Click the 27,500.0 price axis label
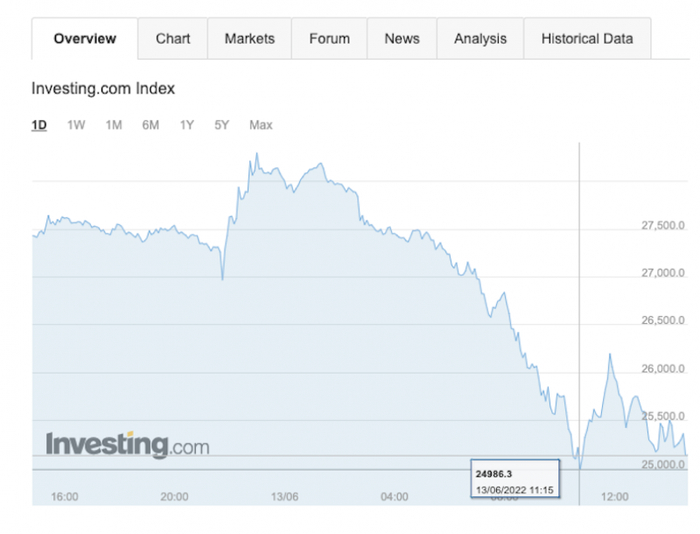The image size is (700, 534). coord(662,226)
